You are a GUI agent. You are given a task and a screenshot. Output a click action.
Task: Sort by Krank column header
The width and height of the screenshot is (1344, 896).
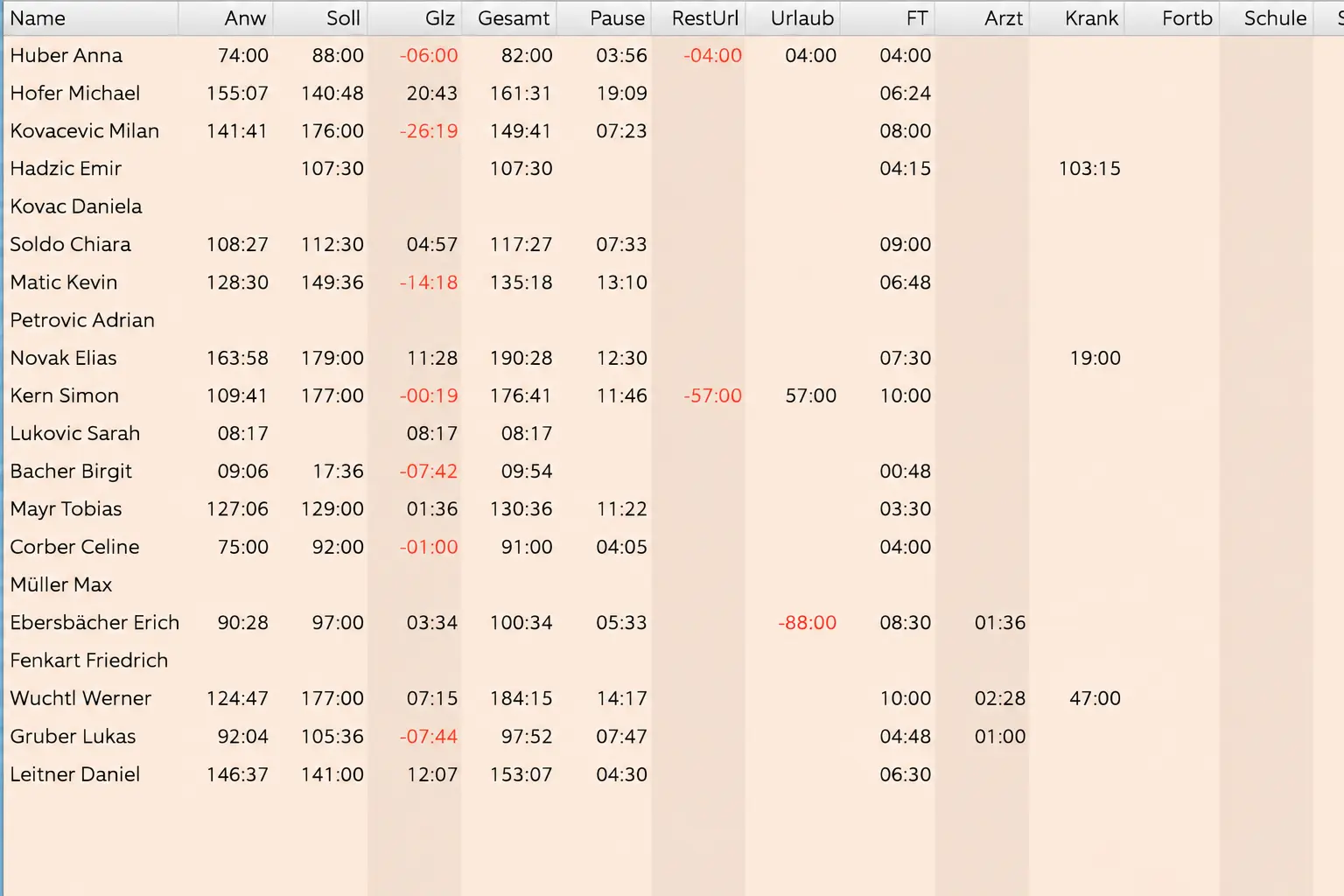1077,18
